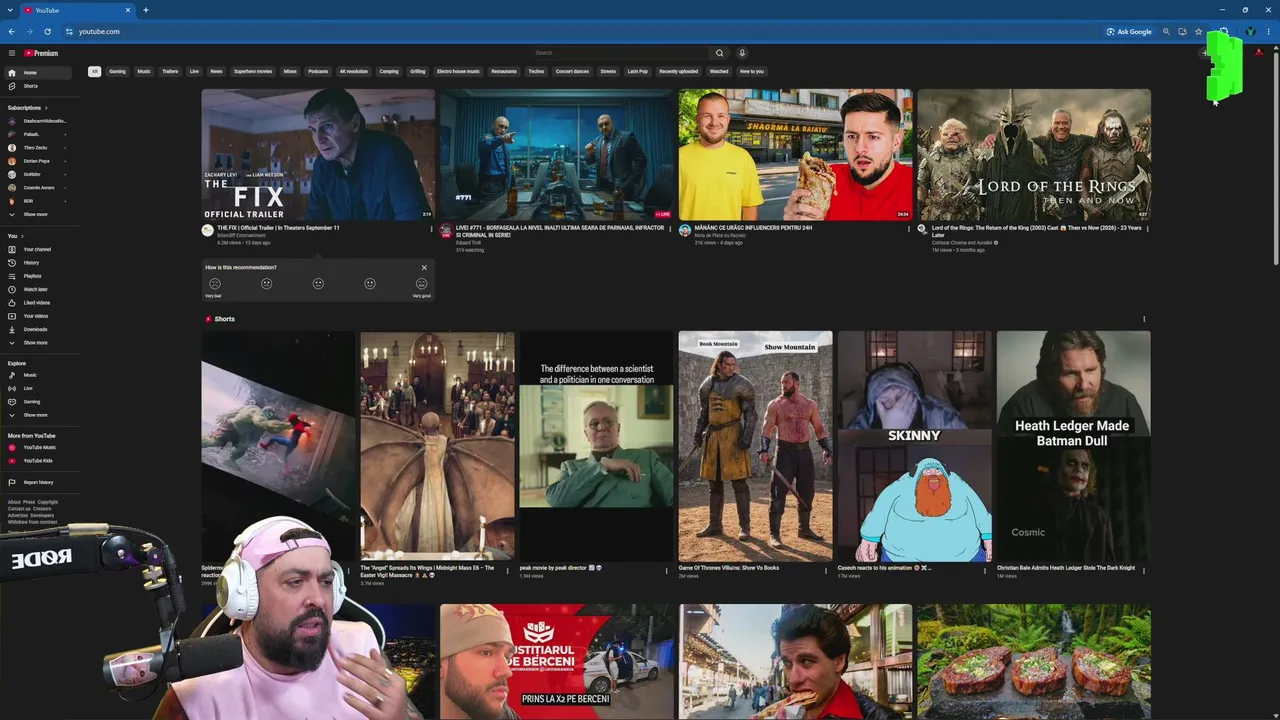This screenshot has width=1280, height=720.
Task: Open the Subscriptions section header
Action: (27, 108)
